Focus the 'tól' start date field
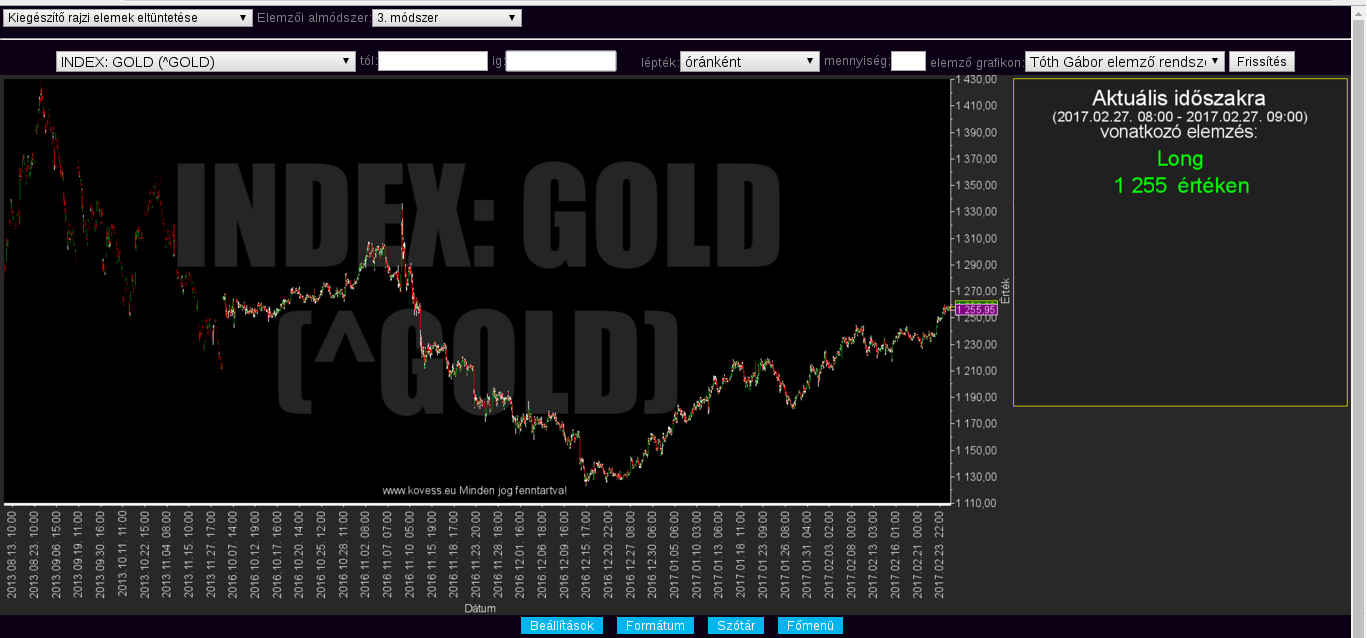 [432, 62]
